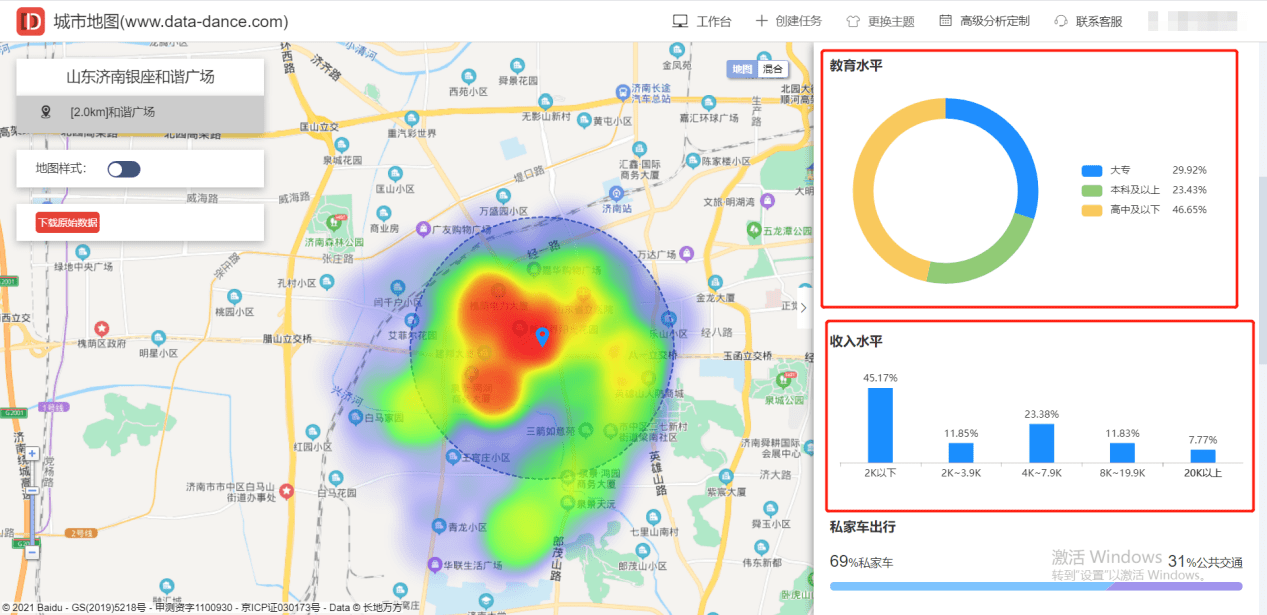The width and height of the screenshot is (1267, 615).
Task: Click the blue center marker on heatmap
Action: click(542, 337)
